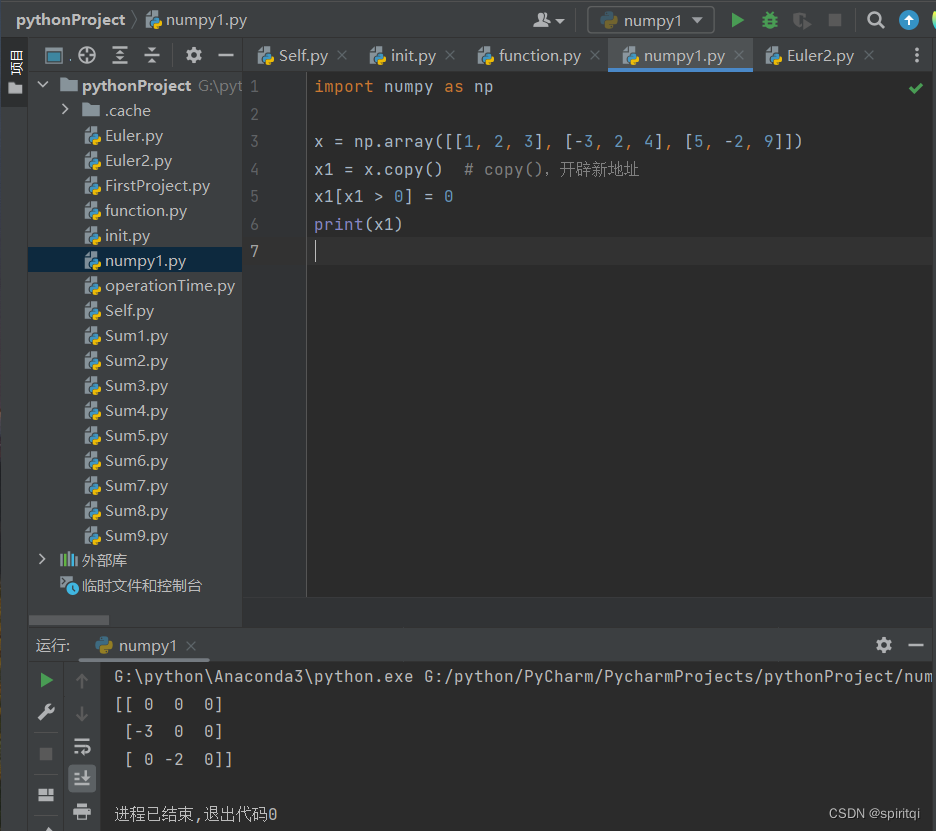Click the Stop square in top toolbar

835,20
